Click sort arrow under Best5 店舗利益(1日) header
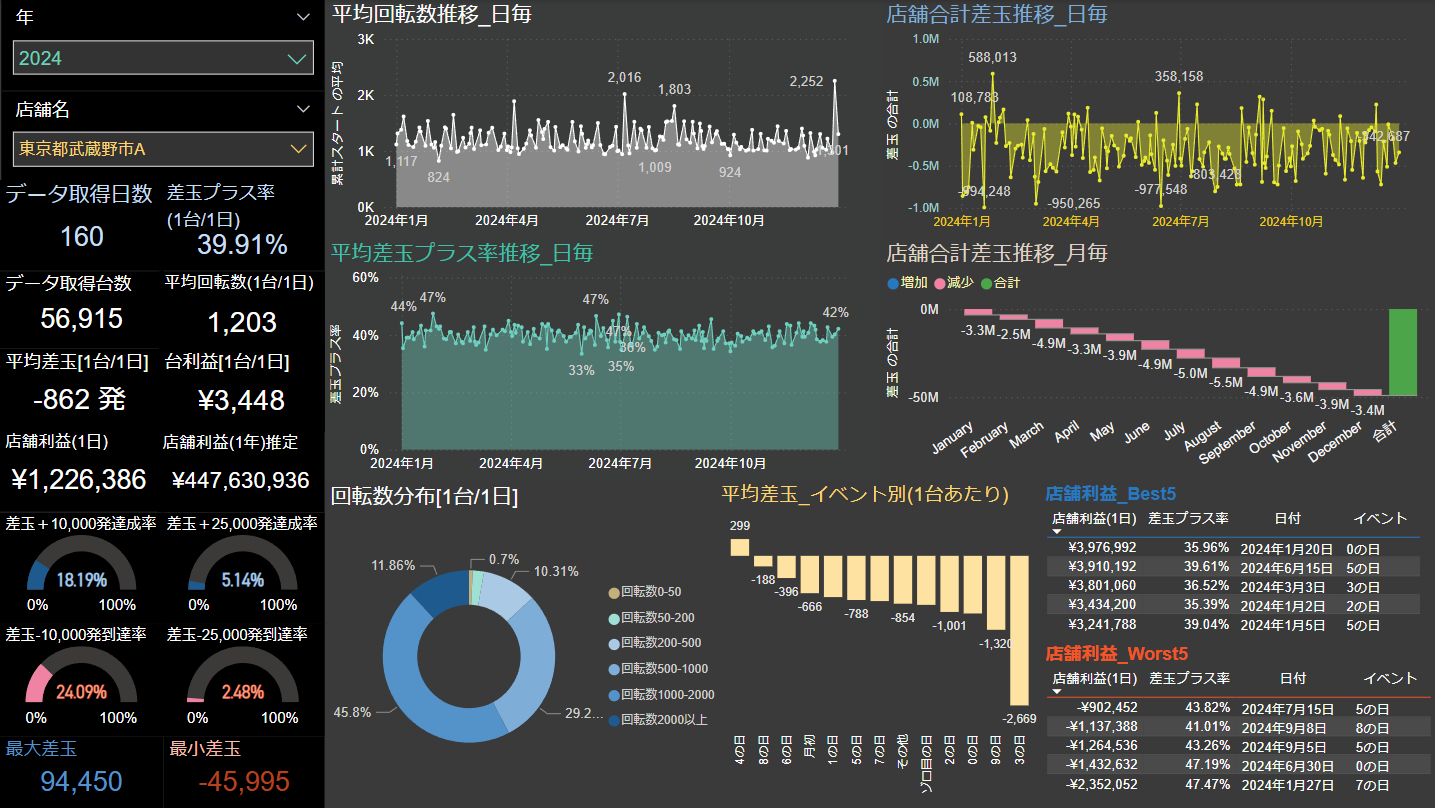Image resolution: width=1435 pixels, height=808 pixels. [x=1057, y=532]
